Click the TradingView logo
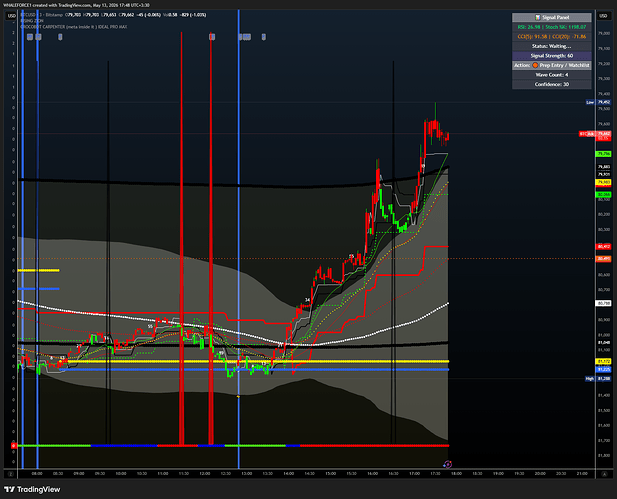This screenshot has height=499, width=617. point(32,490)
